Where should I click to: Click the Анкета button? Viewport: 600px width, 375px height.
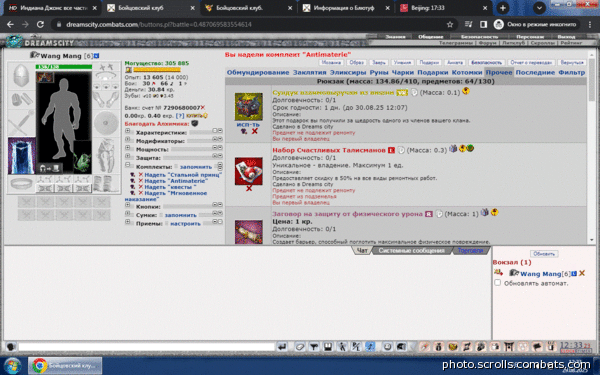coord(455,62)
